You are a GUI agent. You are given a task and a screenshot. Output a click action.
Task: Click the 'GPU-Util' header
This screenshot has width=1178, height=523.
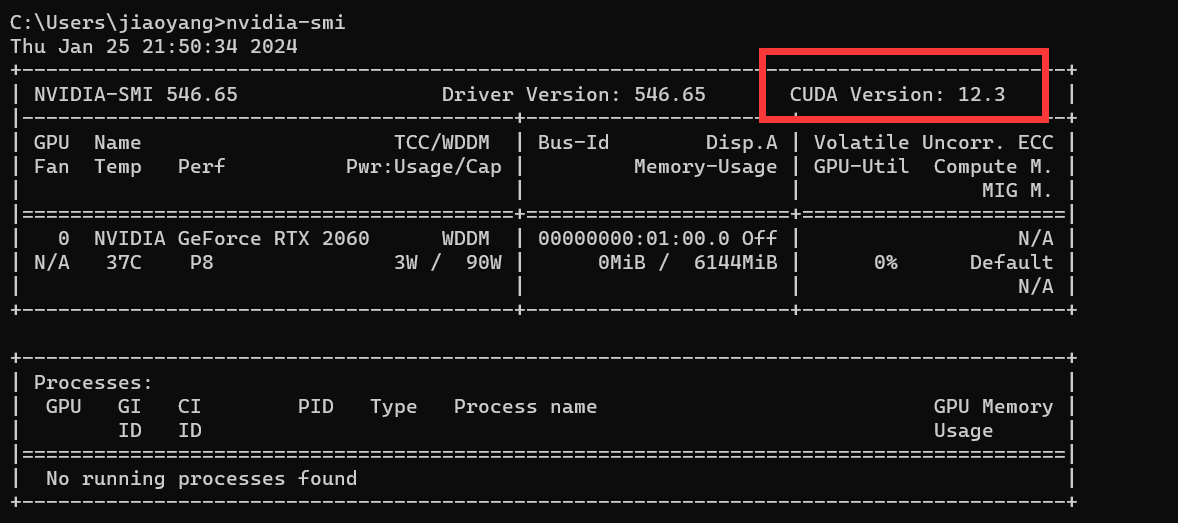(x=862, y=167)
